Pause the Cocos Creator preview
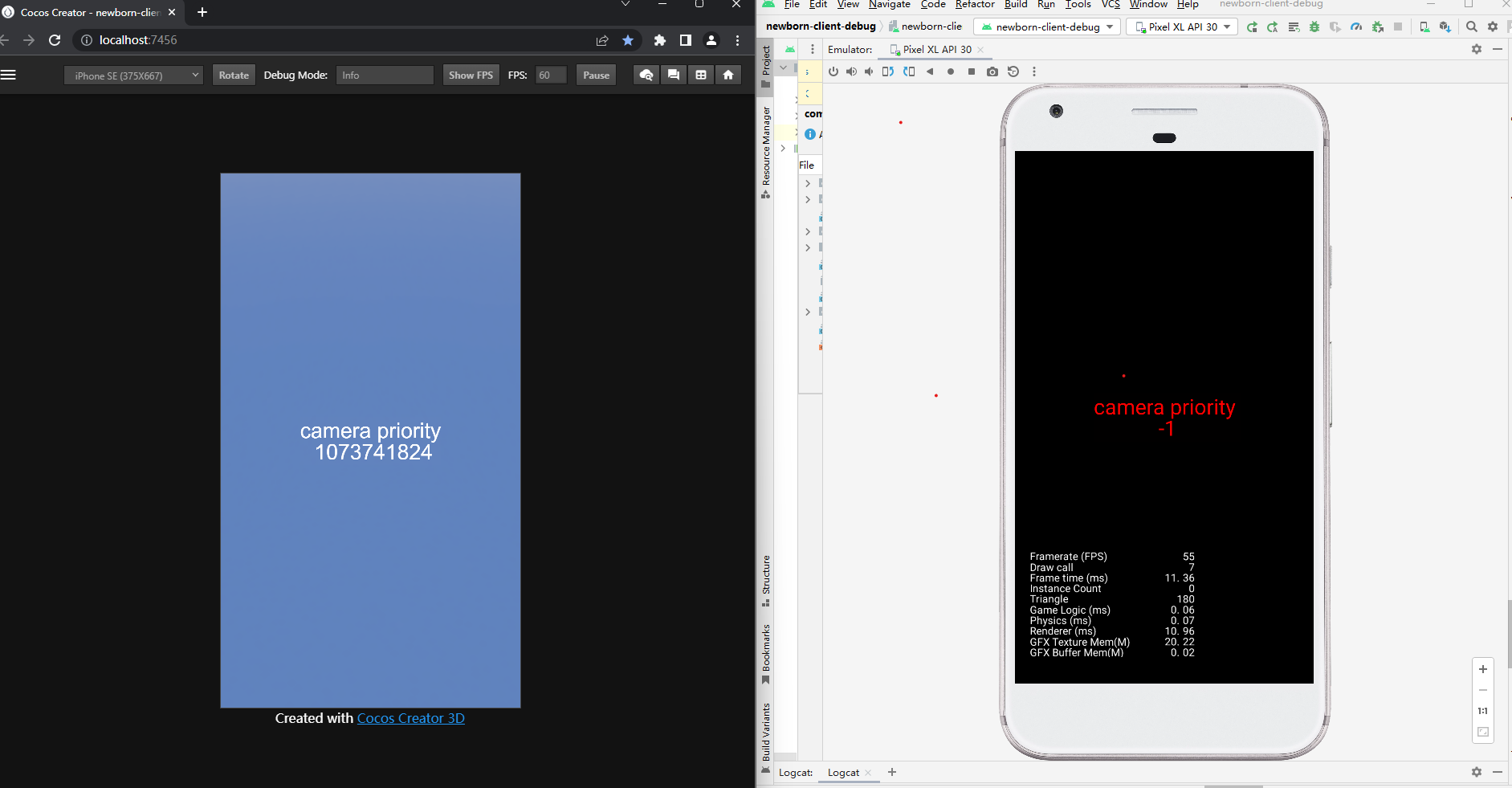This screenshot has width=1512, height=788. tap(596, 74)
